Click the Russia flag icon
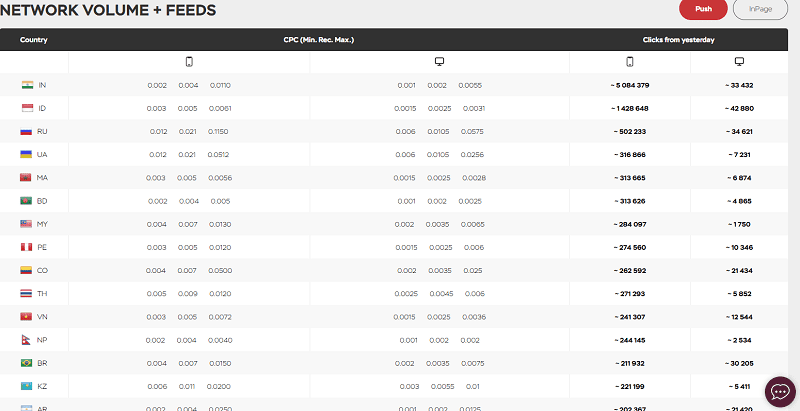The height and width of the screenshot is (411, 800). point(27,131)
